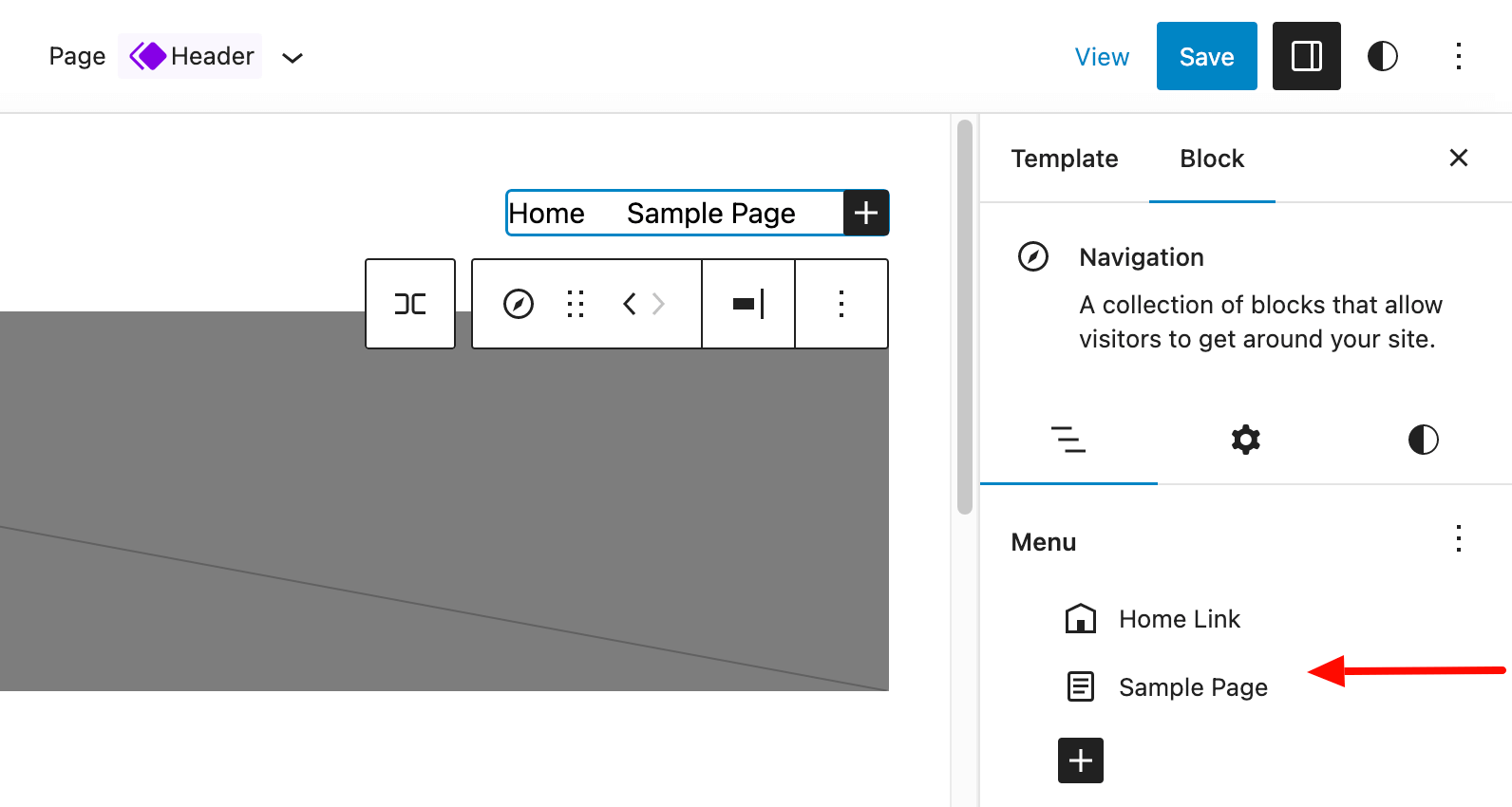Select the parent block button in toolbar
This screenshot has height=807, width=1512.
pyautogui.click(x=410, y=304)
